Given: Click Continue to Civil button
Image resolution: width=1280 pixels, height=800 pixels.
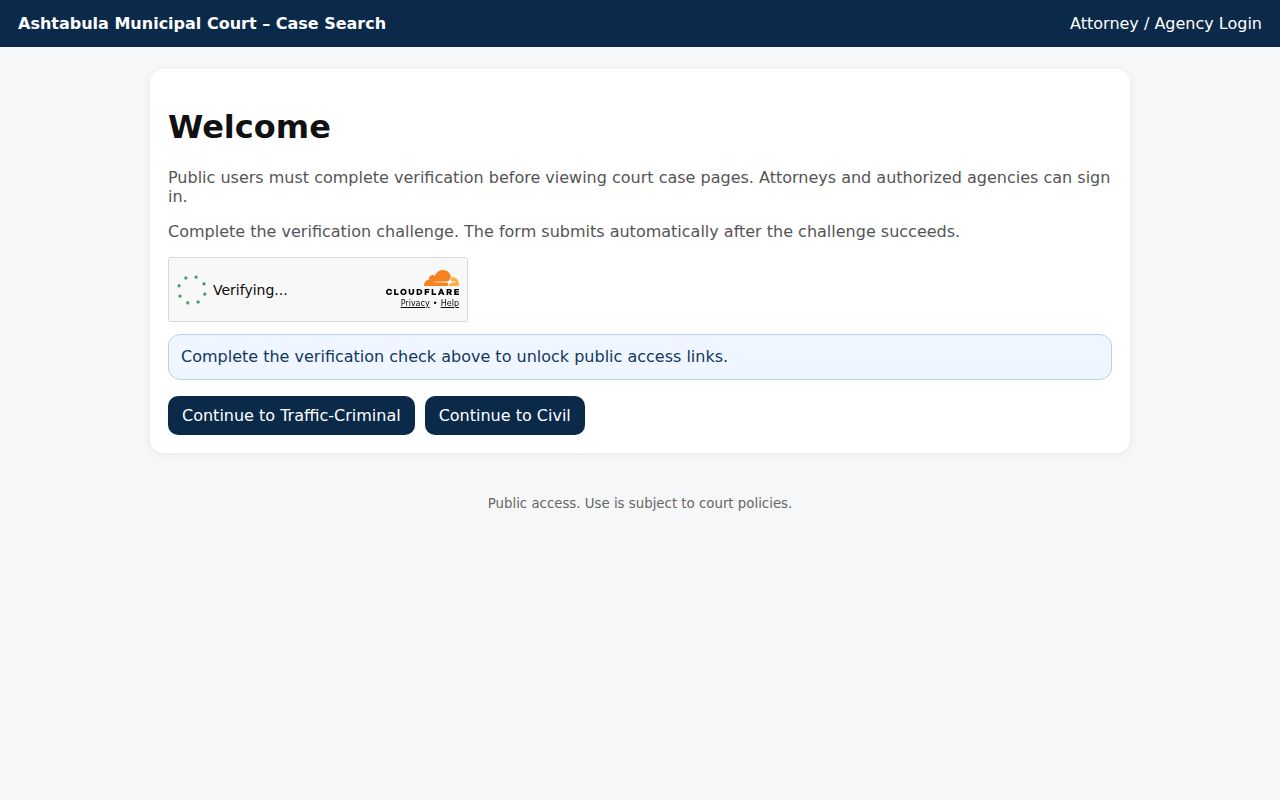Looking at the screenshot, I should pos(505,416).
